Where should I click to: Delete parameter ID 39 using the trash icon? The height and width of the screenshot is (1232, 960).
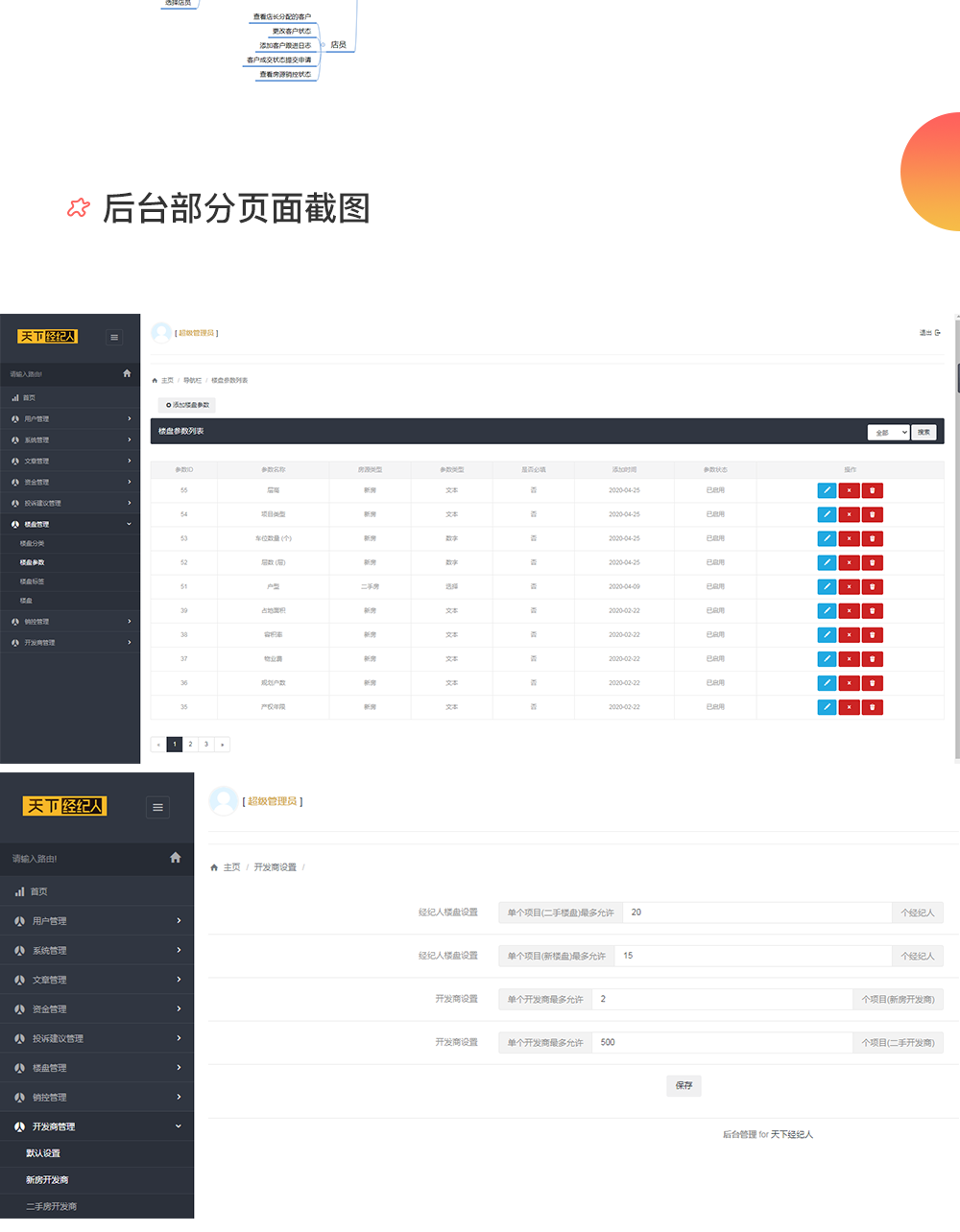pos(872,610)
